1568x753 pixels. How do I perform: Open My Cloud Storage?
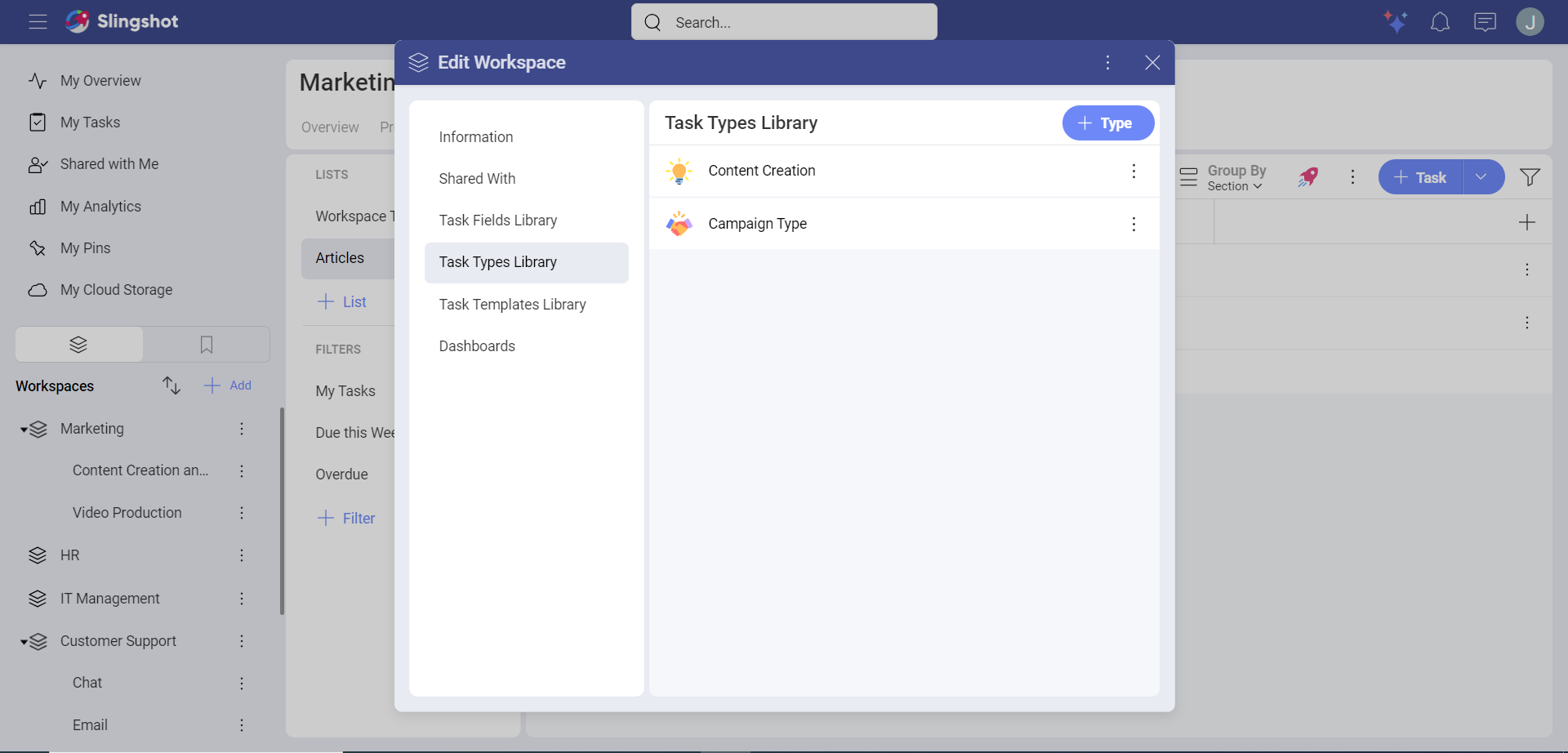pos(116,290)
